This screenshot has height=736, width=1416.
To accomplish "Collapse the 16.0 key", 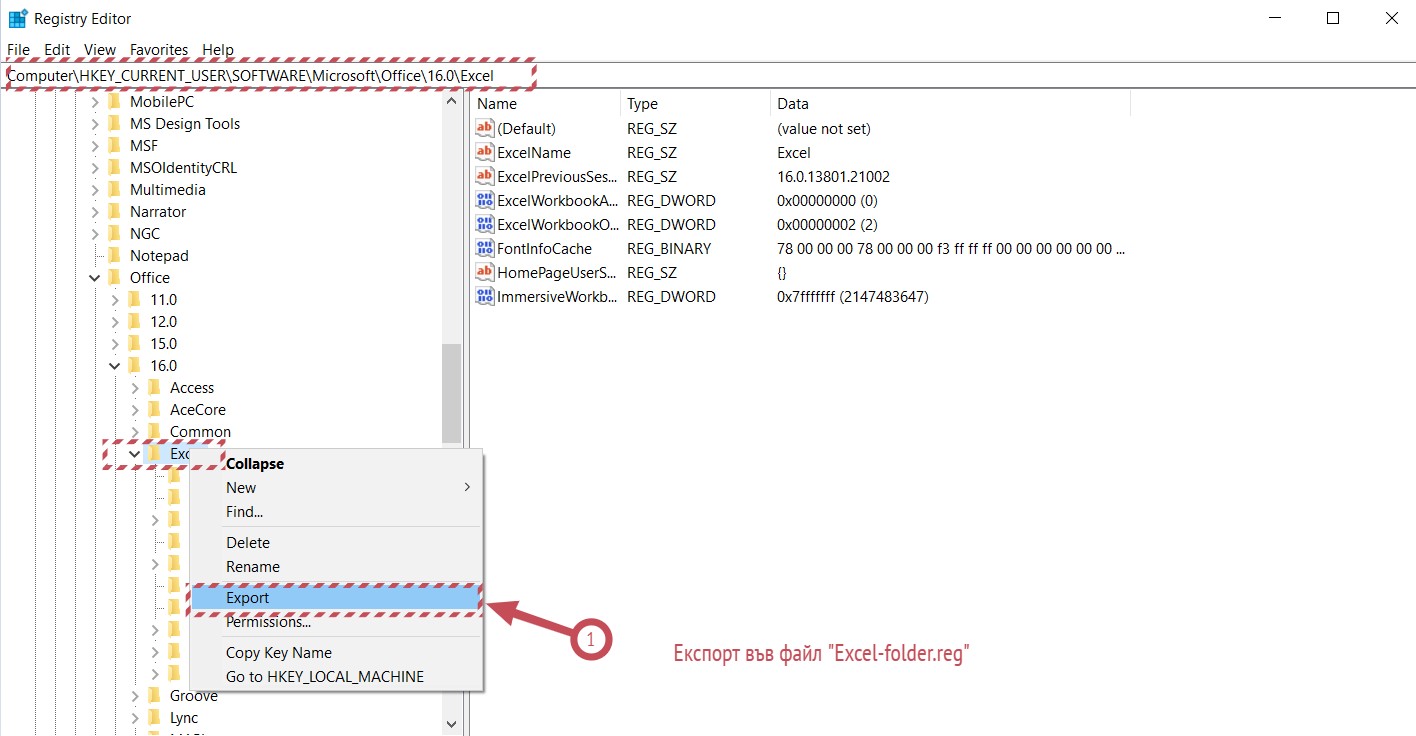I will coord(115,365).
